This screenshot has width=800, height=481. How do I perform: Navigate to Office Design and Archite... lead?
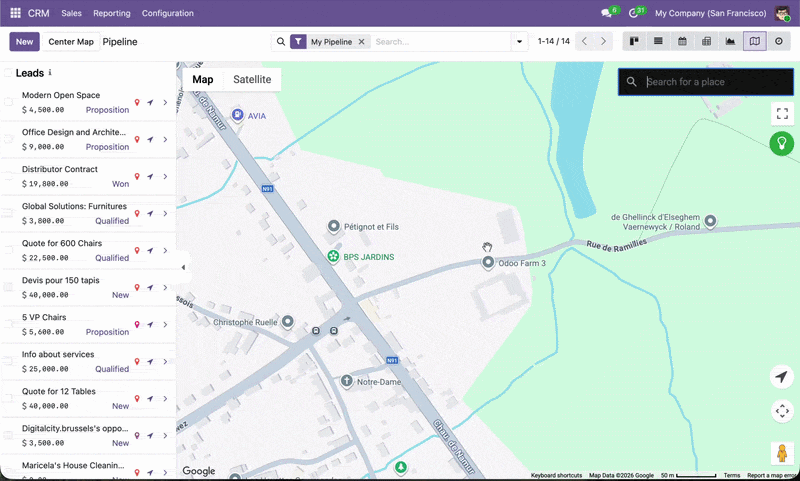pyautogui.click(x=150, y=139)
